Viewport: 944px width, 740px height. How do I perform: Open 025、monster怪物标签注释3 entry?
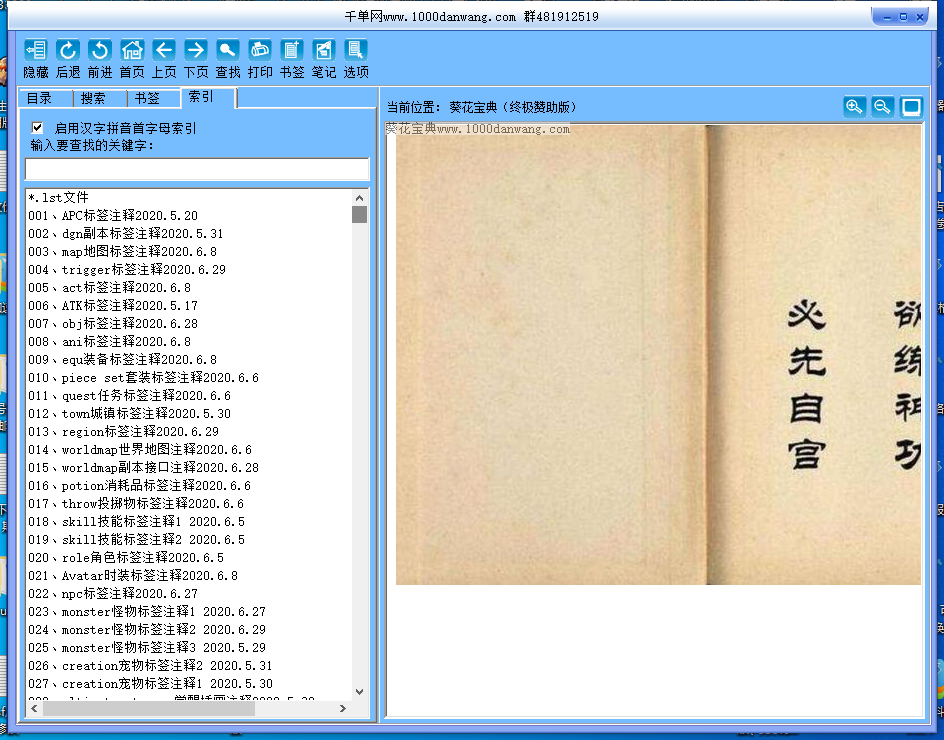(x=147, y=648)
